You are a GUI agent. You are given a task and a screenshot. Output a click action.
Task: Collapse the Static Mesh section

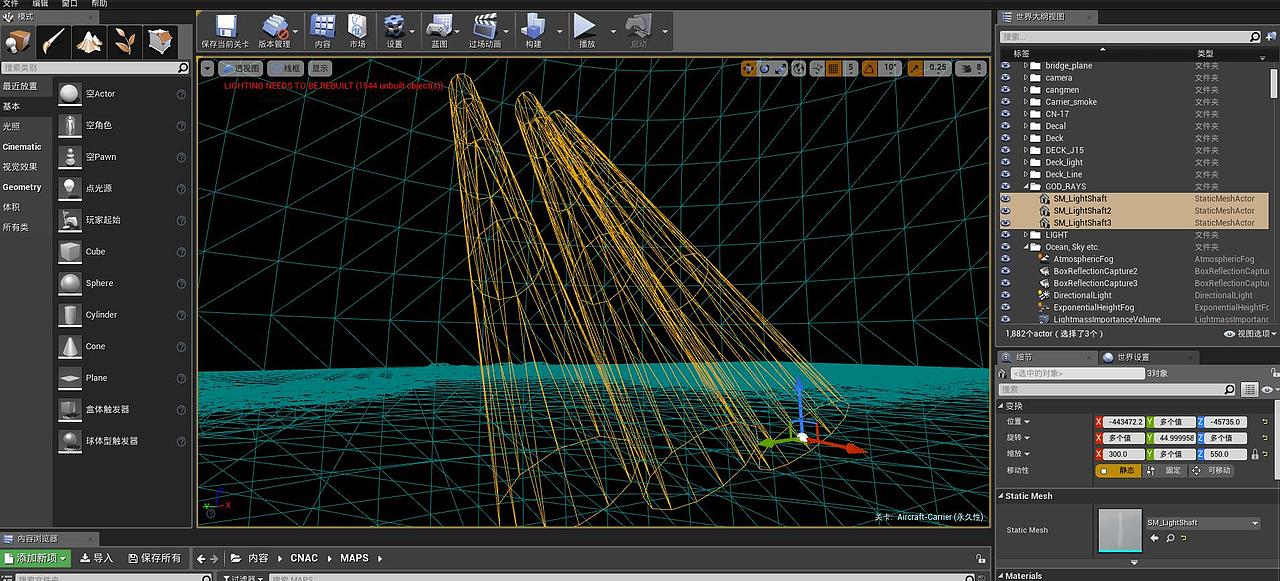click(x=1001, y=496)
